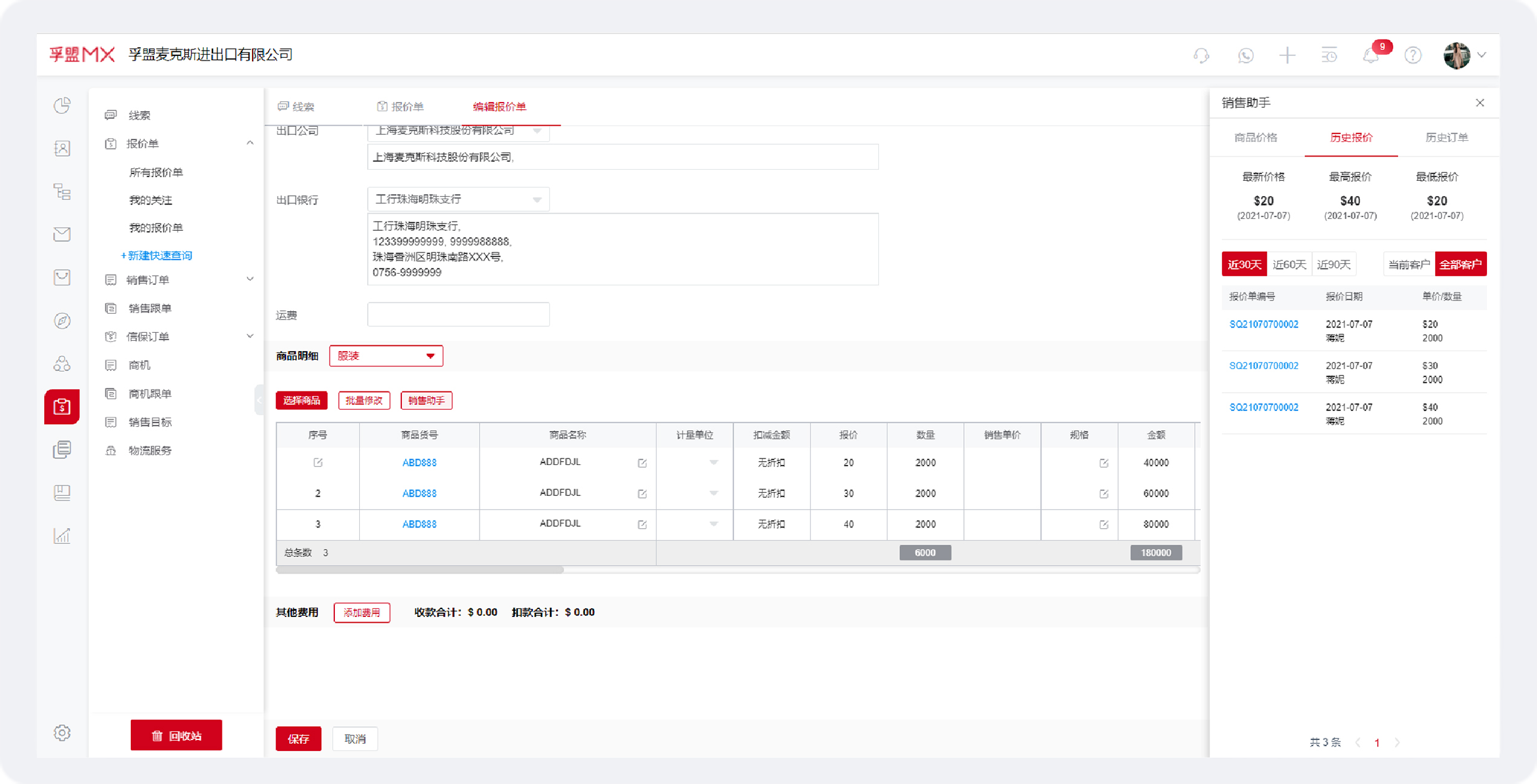
Task: Click the settings gear in the sidebar
Action: (62, 733)
